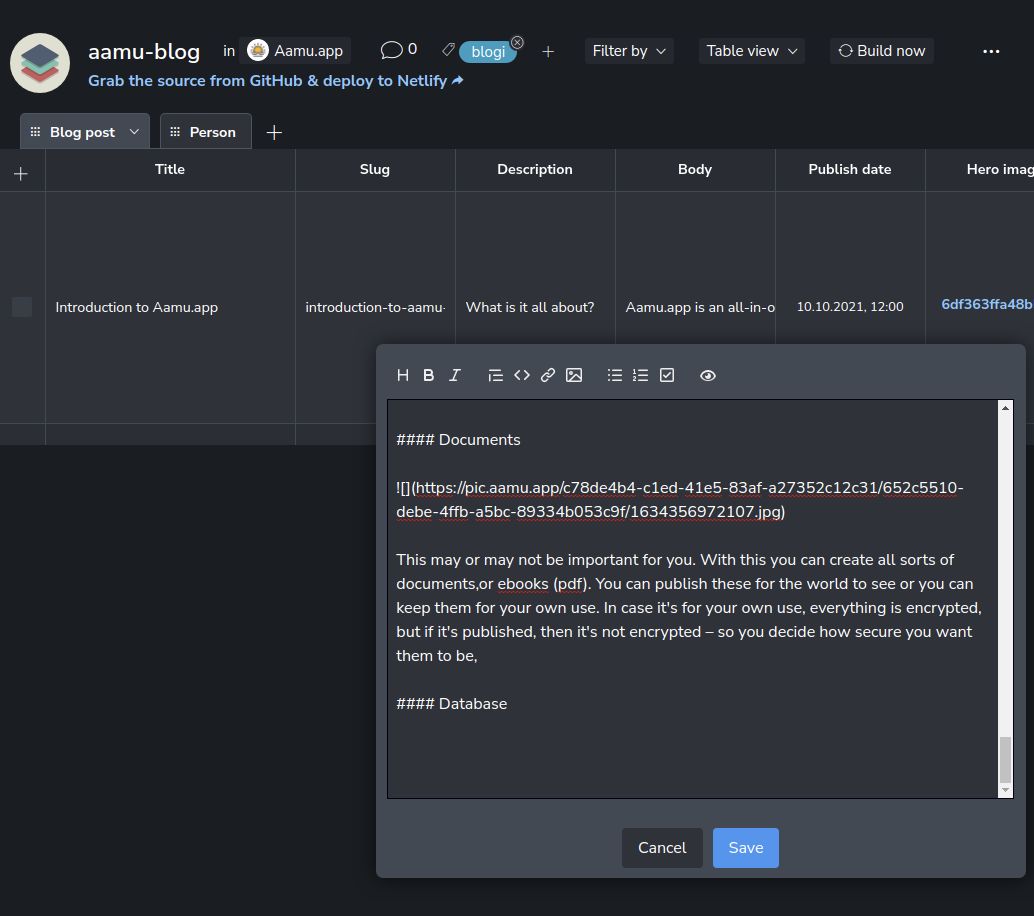Viewport: 1034px width, 916px height.
Task: Toggle the markdown preview eye icon
Action: [x=708, y=375]
